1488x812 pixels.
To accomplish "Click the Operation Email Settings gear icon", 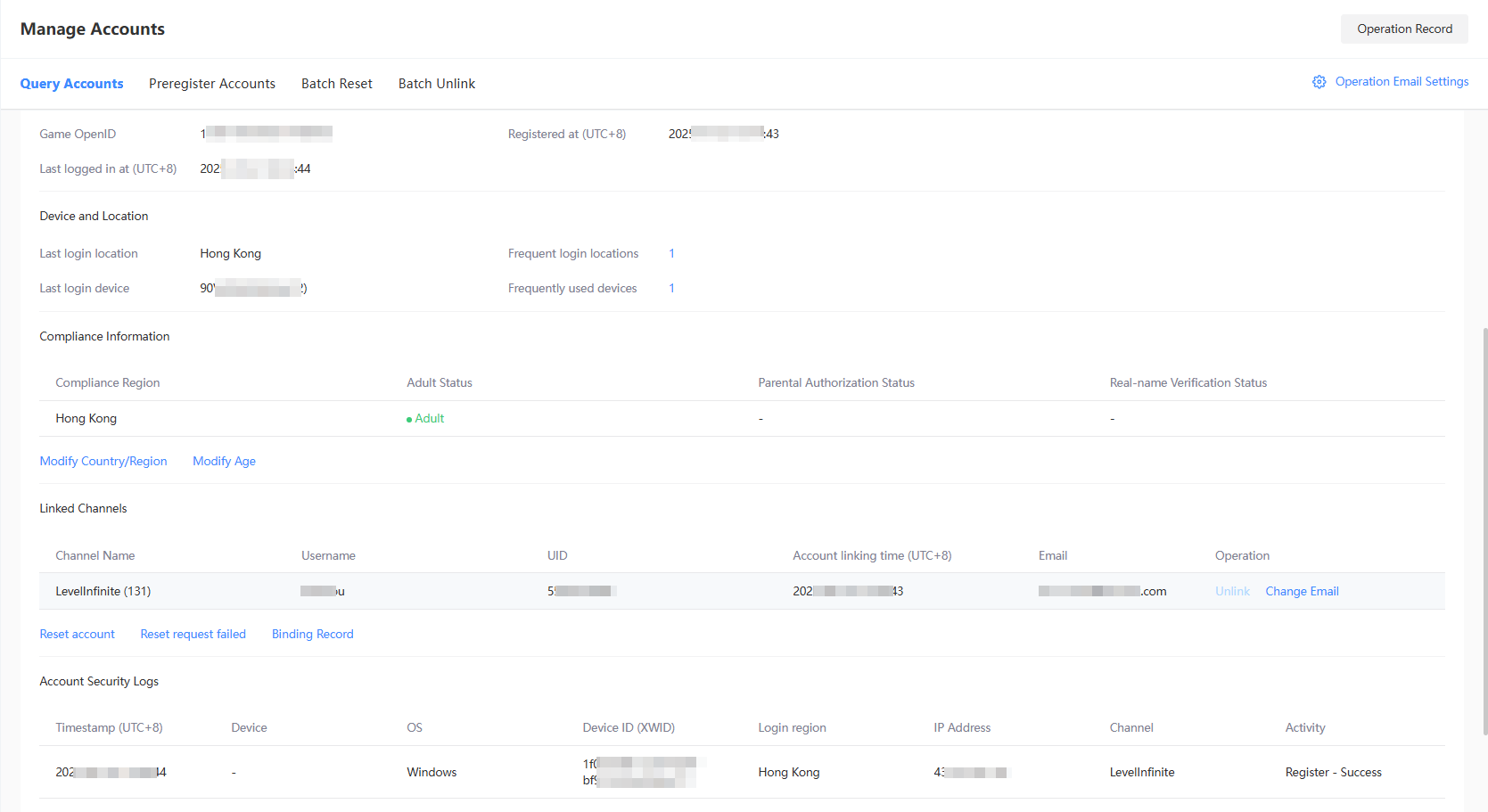I will [1319, 82].
